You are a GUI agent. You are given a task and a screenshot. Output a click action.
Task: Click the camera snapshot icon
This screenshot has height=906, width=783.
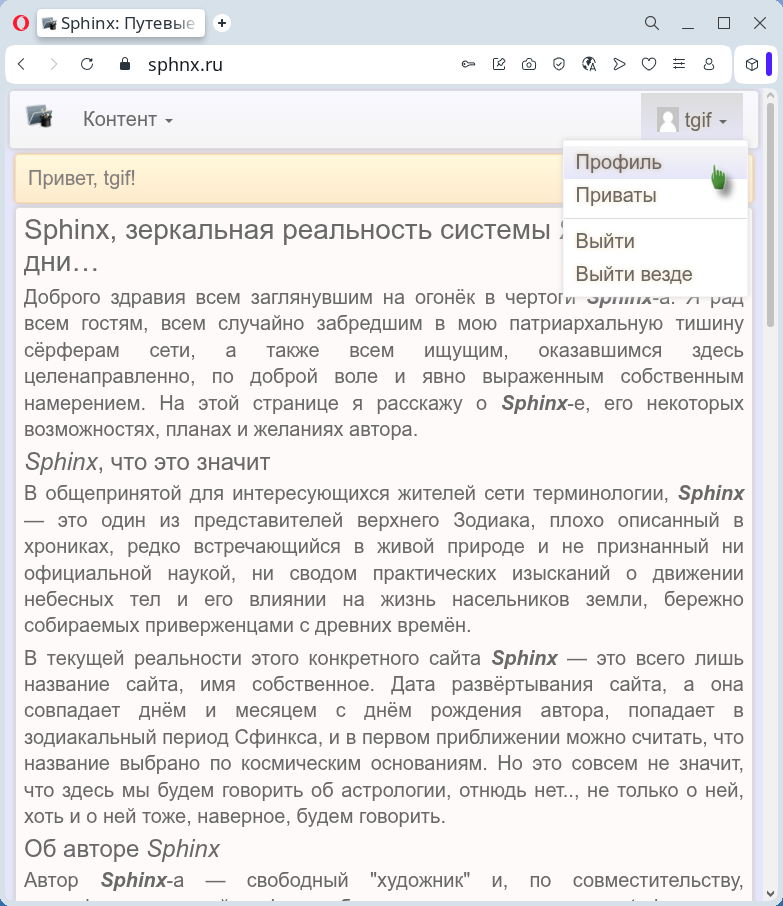tap(528, 64)
